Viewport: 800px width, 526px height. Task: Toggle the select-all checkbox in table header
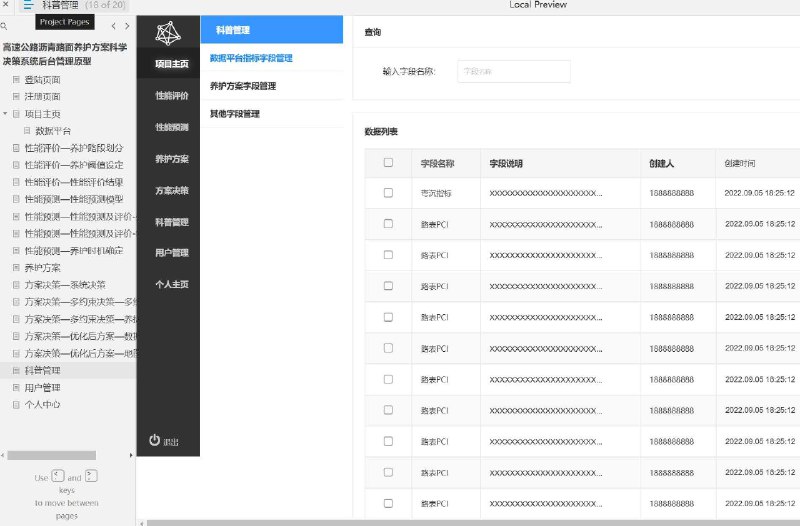tap(388, 162)
